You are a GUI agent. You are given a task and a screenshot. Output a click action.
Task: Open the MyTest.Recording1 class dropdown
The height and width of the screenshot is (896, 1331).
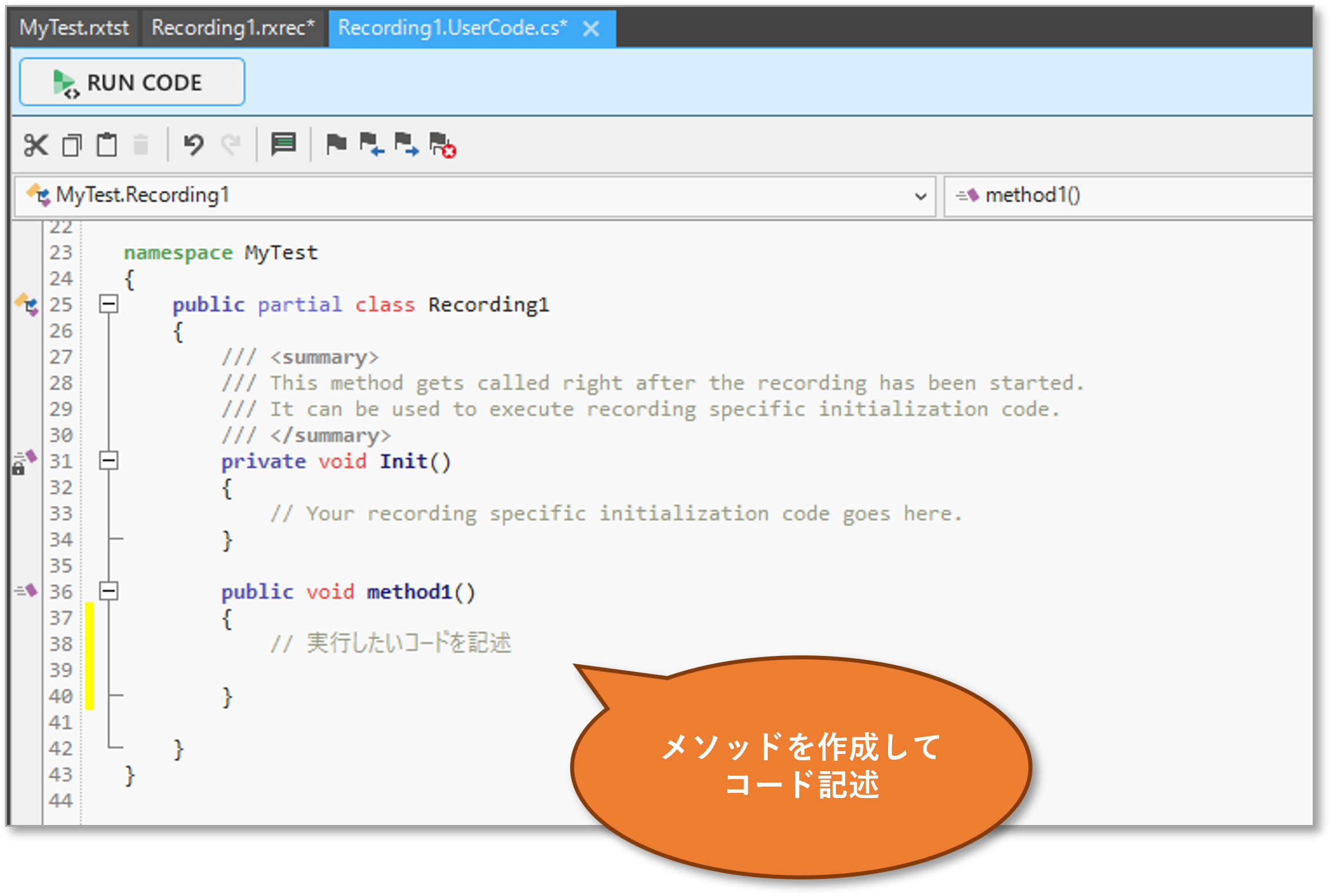tap(920, 197)
